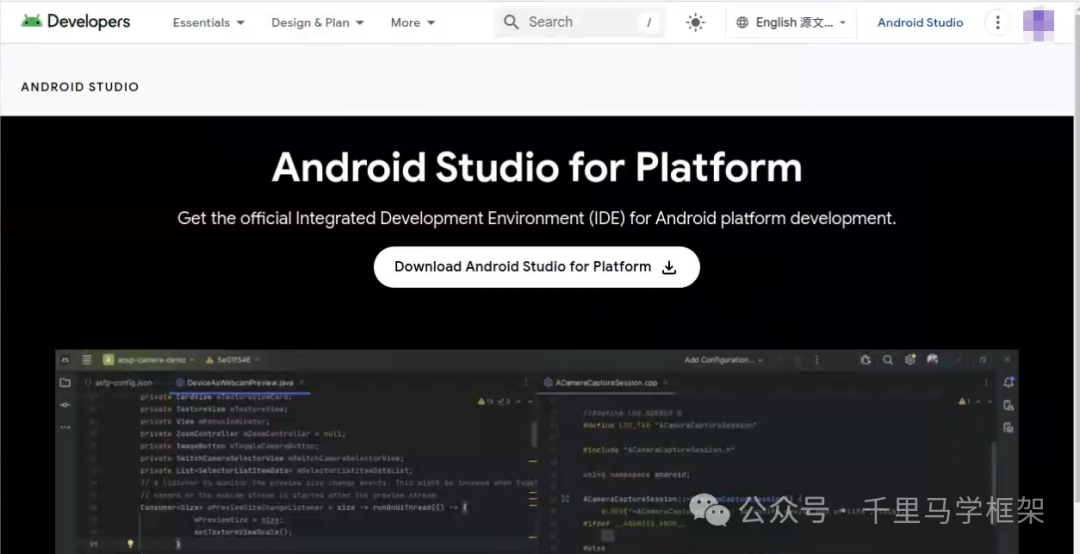Click the notifications bell icon in IDE screenshot
1080x554 pixels.
click(1008, 382)
